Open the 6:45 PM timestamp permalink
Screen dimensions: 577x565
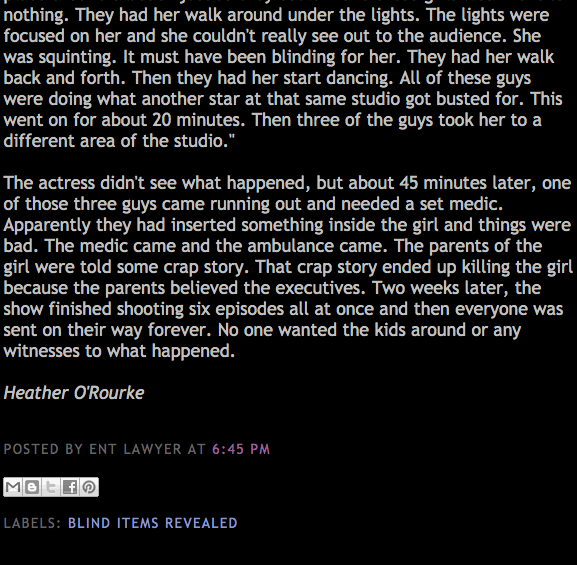click(241, 449)
